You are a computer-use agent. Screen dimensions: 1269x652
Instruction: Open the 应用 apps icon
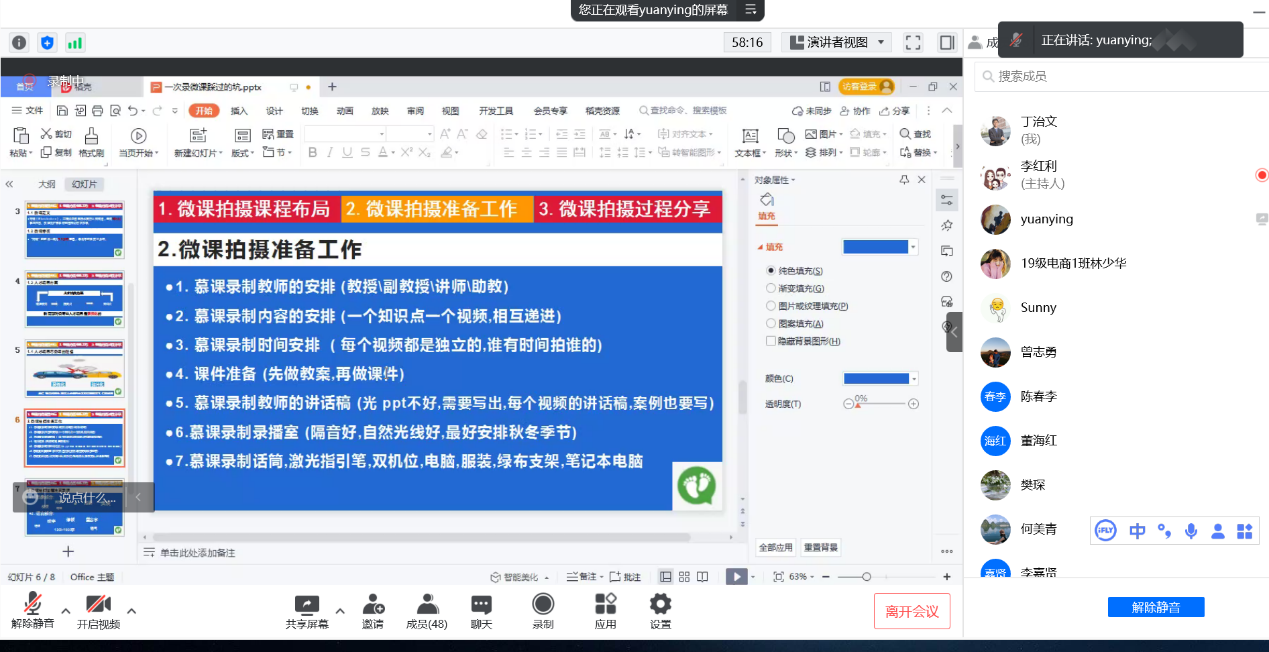pyautogui.click(x=605, y=605)
